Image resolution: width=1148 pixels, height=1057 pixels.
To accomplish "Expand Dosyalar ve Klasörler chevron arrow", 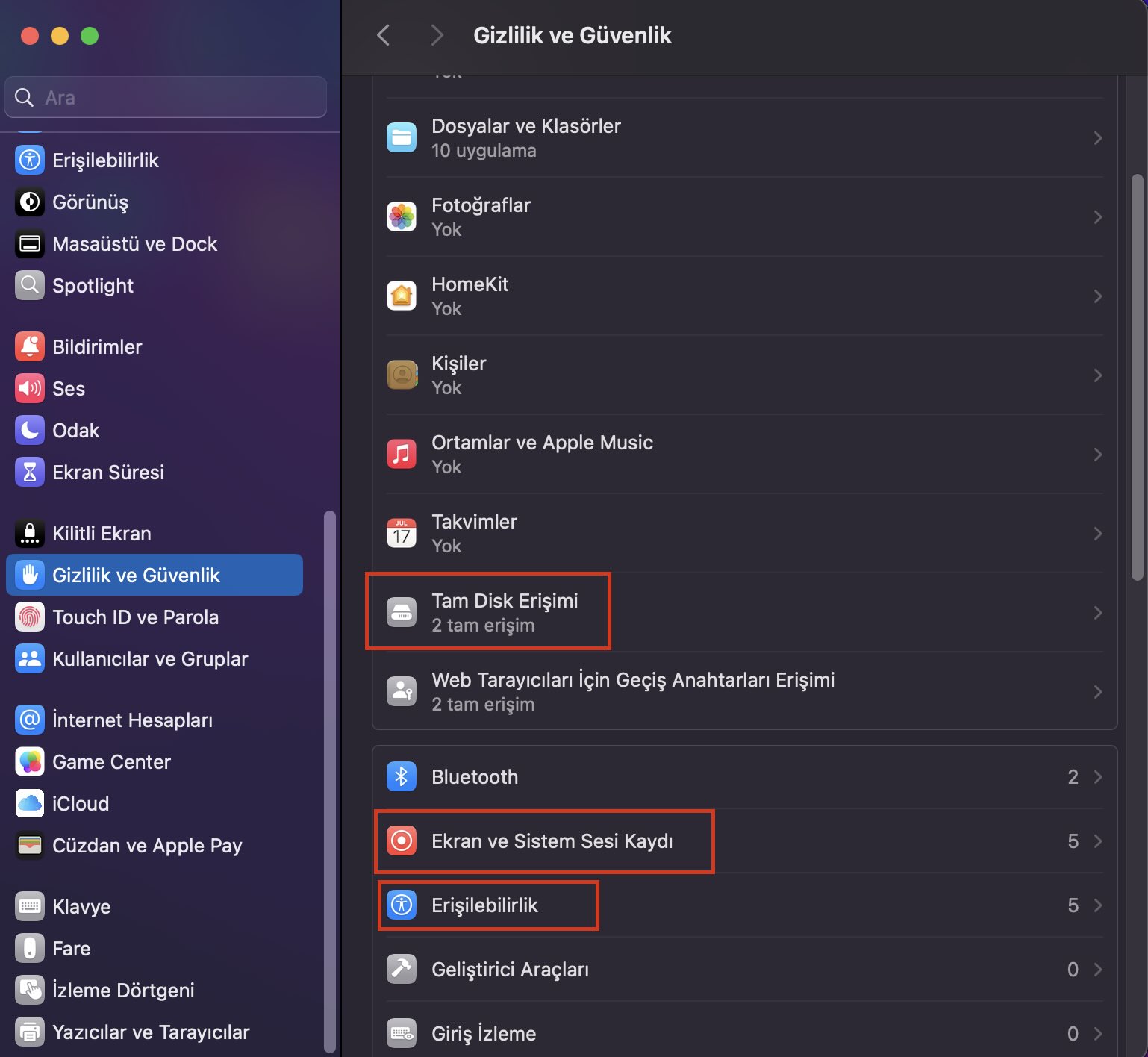I will coord(1097,138).
